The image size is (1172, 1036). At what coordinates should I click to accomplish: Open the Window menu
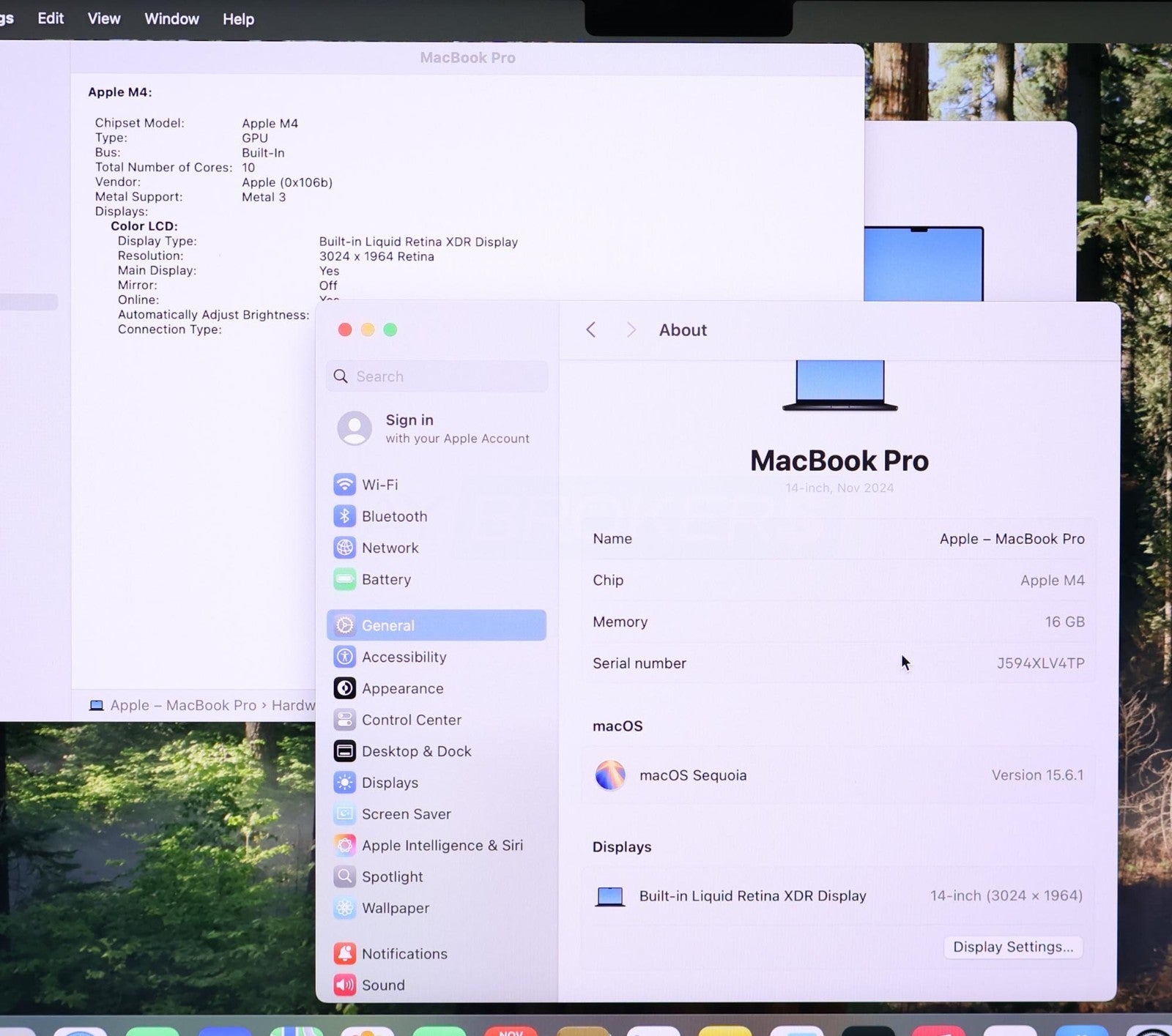(171, 19)
